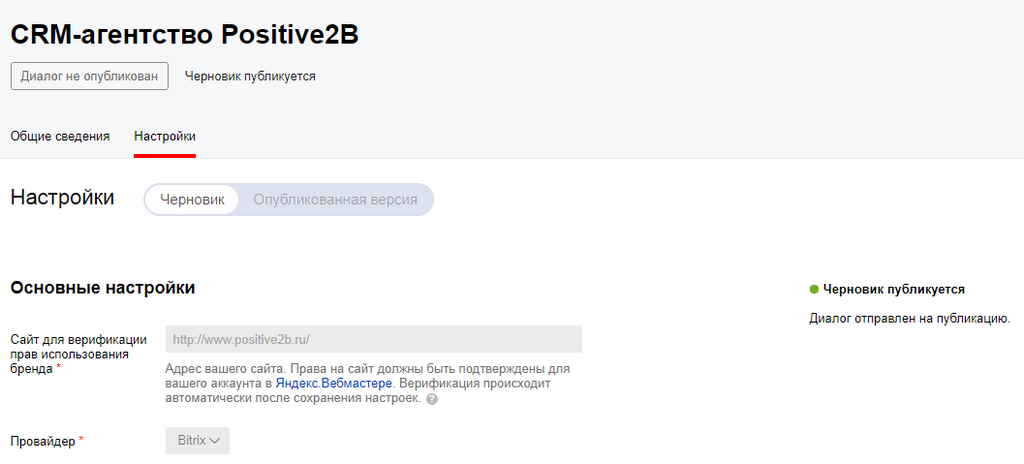Image resolution: width=1024 pixels, height=464 pixels.
Task: Click the help question mark icon
Action: [x=431, y=399]
